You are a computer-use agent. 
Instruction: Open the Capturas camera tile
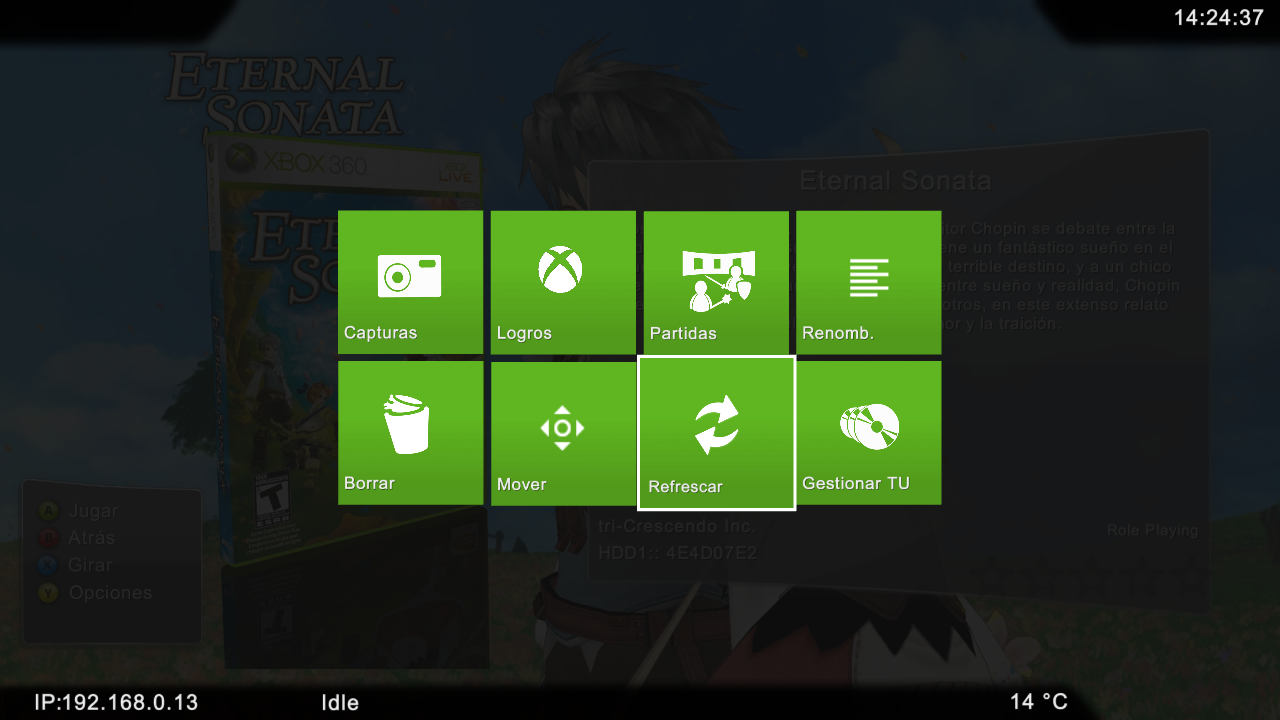coord(410,282)
